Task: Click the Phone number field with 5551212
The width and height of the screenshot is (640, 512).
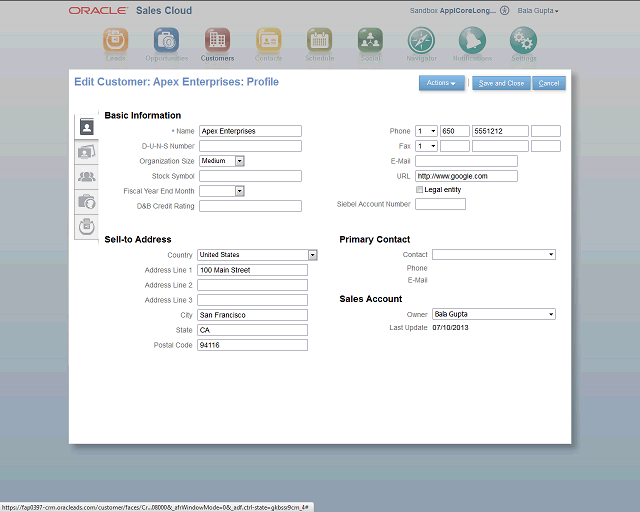Action: [x=500, y=131]
